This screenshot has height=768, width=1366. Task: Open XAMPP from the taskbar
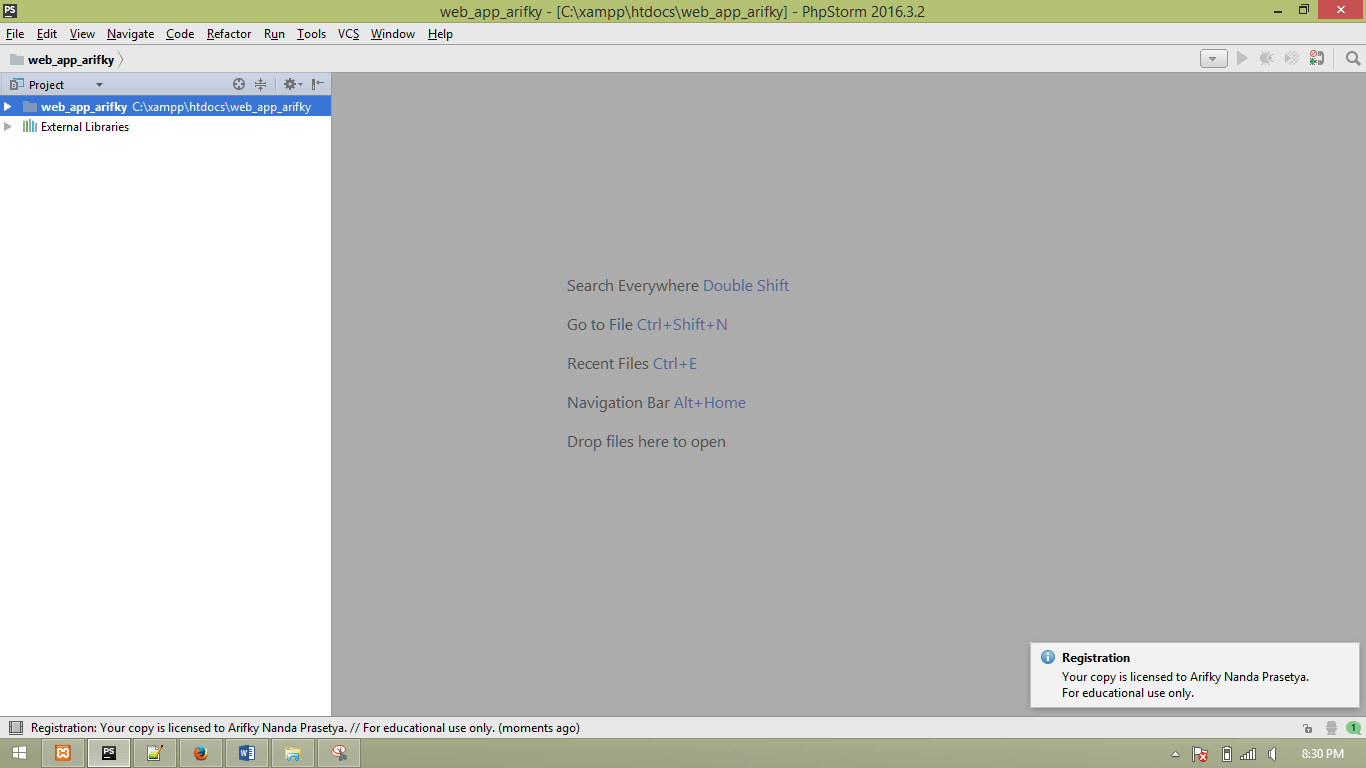[x=63, y=753]
